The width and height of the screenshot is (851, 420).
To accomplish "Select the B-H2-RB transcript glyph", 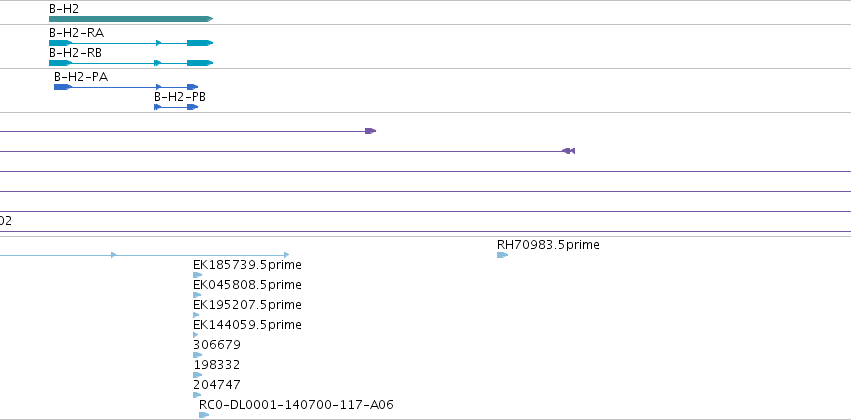I will click(131, 63).
